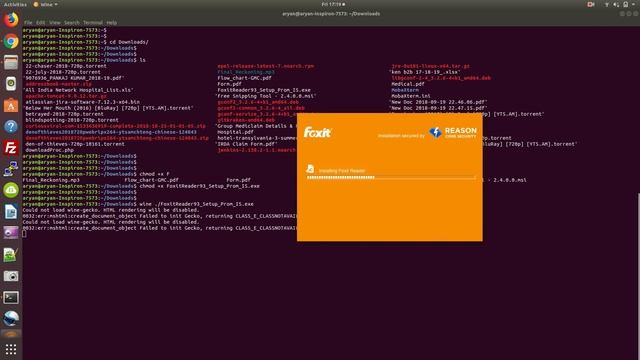This screenshot has height=360, width=640.
Task: Open the battery status icon in top bar
Action: coord(625,4)
